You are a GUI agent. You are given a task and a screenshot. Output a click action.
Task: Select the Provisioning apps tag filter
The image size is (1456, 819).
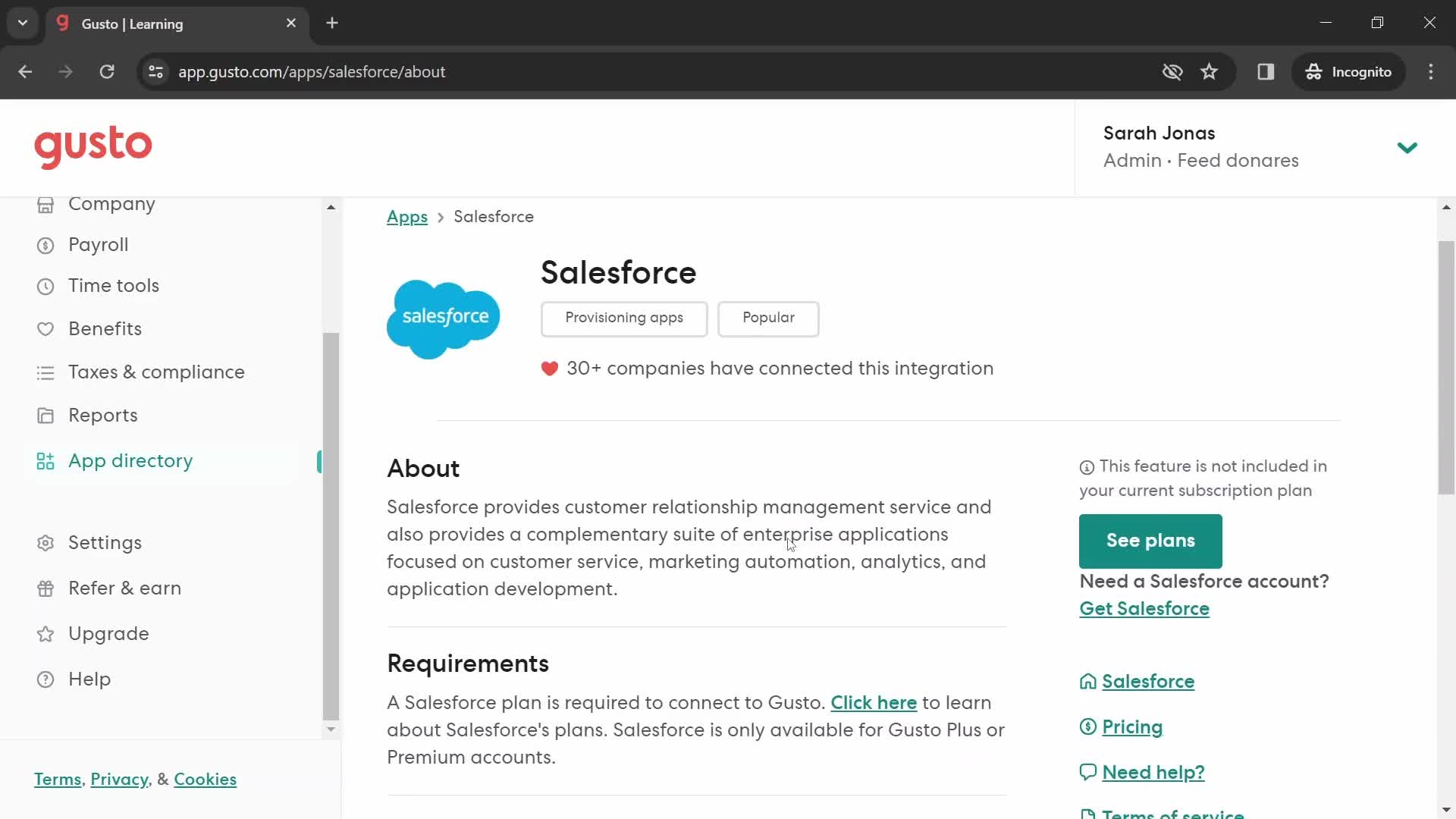[625, 318]
